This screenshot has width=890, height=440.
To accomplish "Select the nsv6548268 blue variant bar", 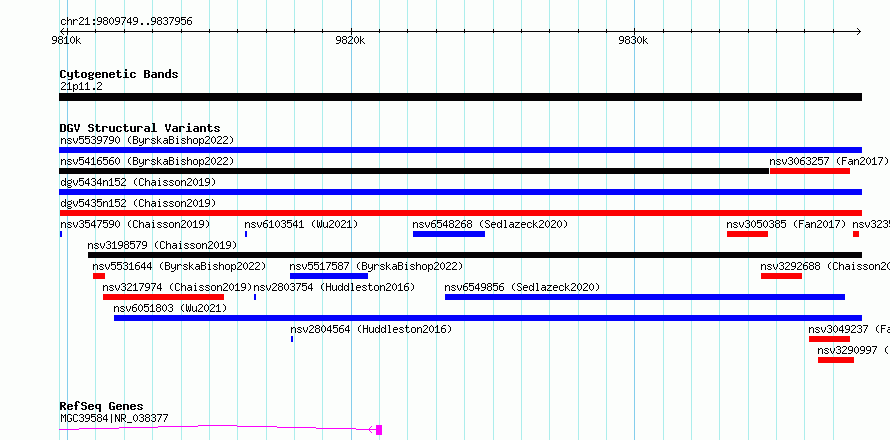I will pyautogui.click(x=449, y=234).
